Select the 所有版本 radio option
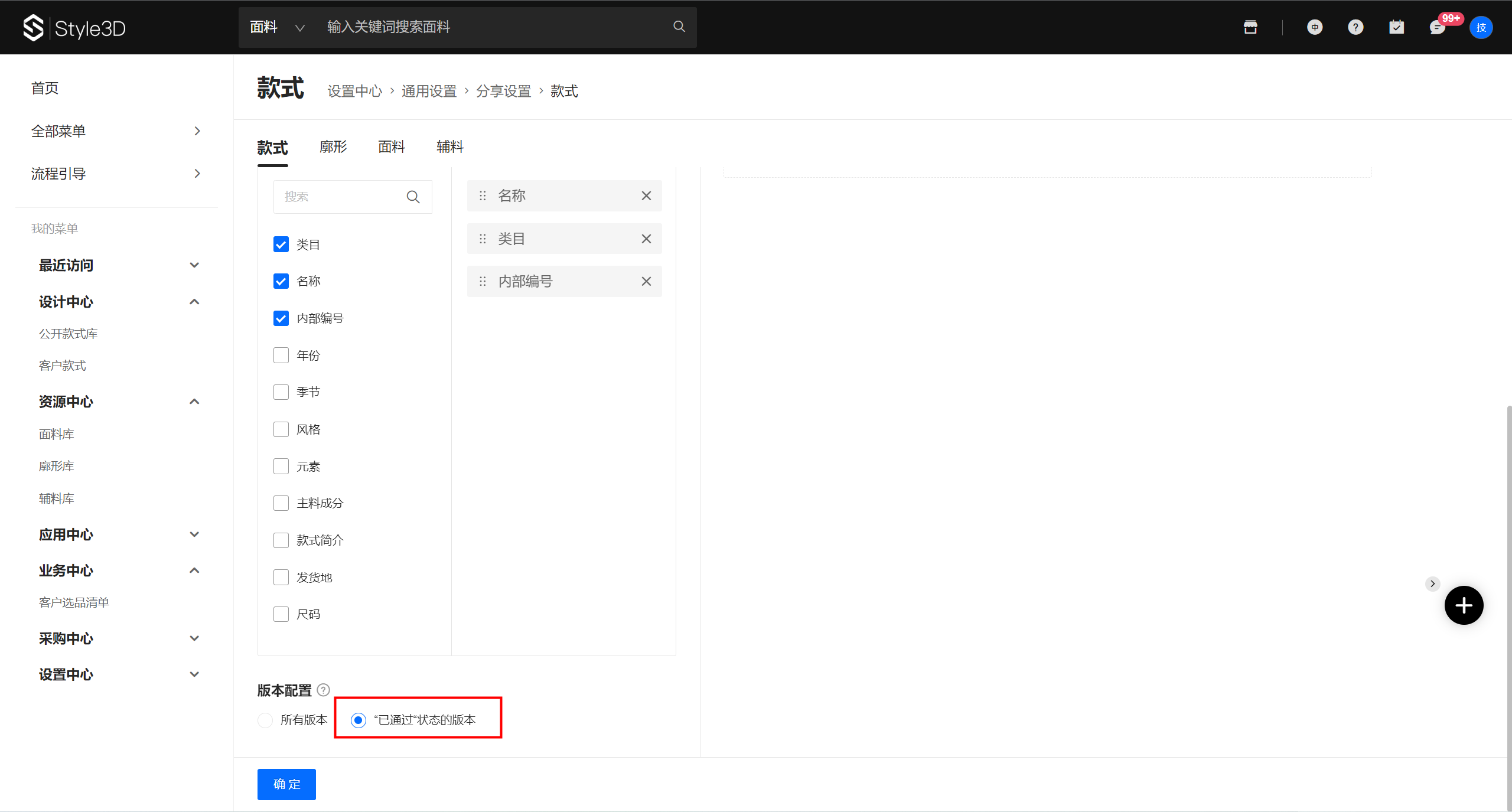 tap(265, 720)
